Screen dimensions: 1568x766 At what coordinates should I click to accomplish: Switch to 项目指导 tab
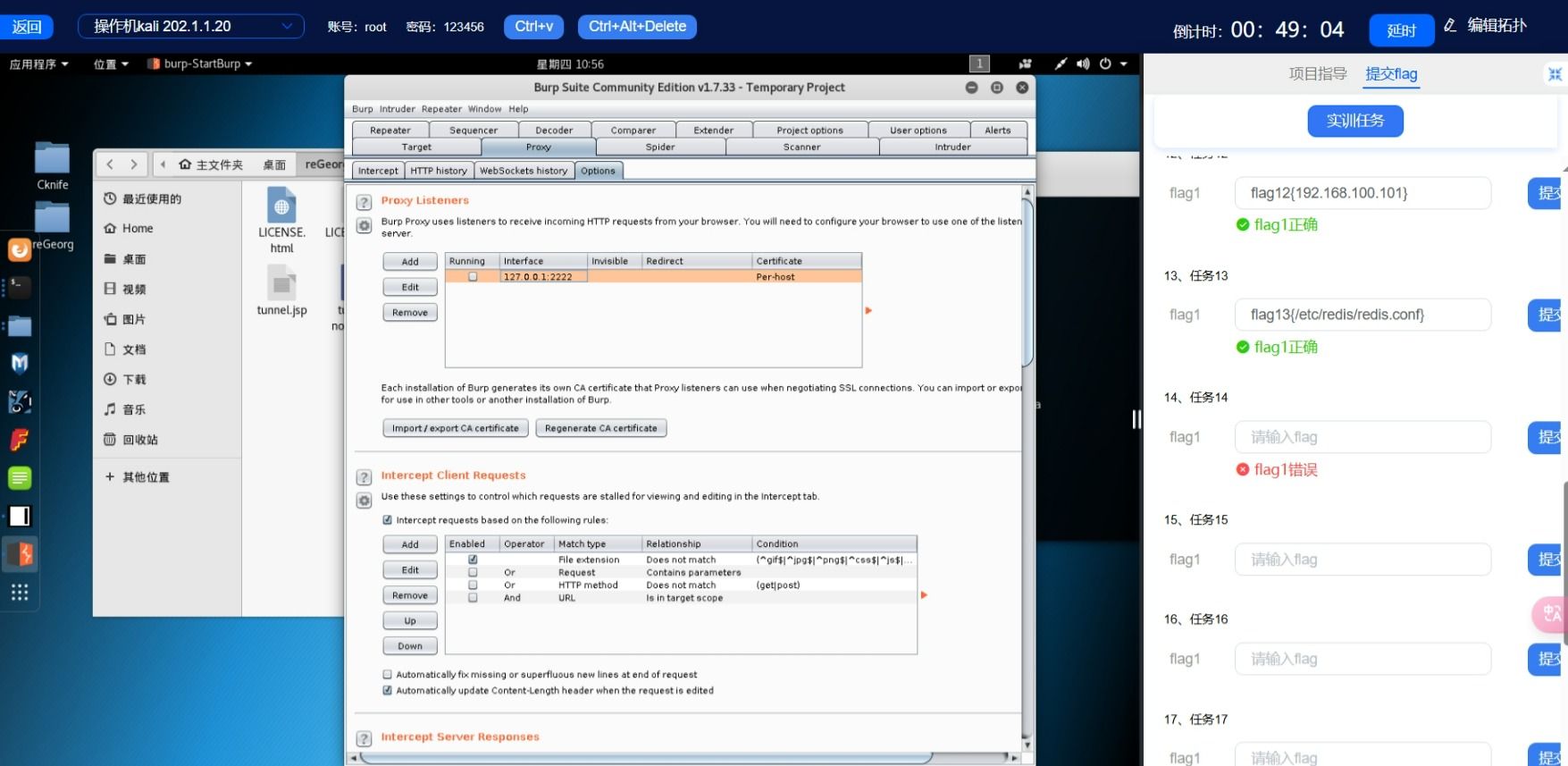(x=1317, y=74)
